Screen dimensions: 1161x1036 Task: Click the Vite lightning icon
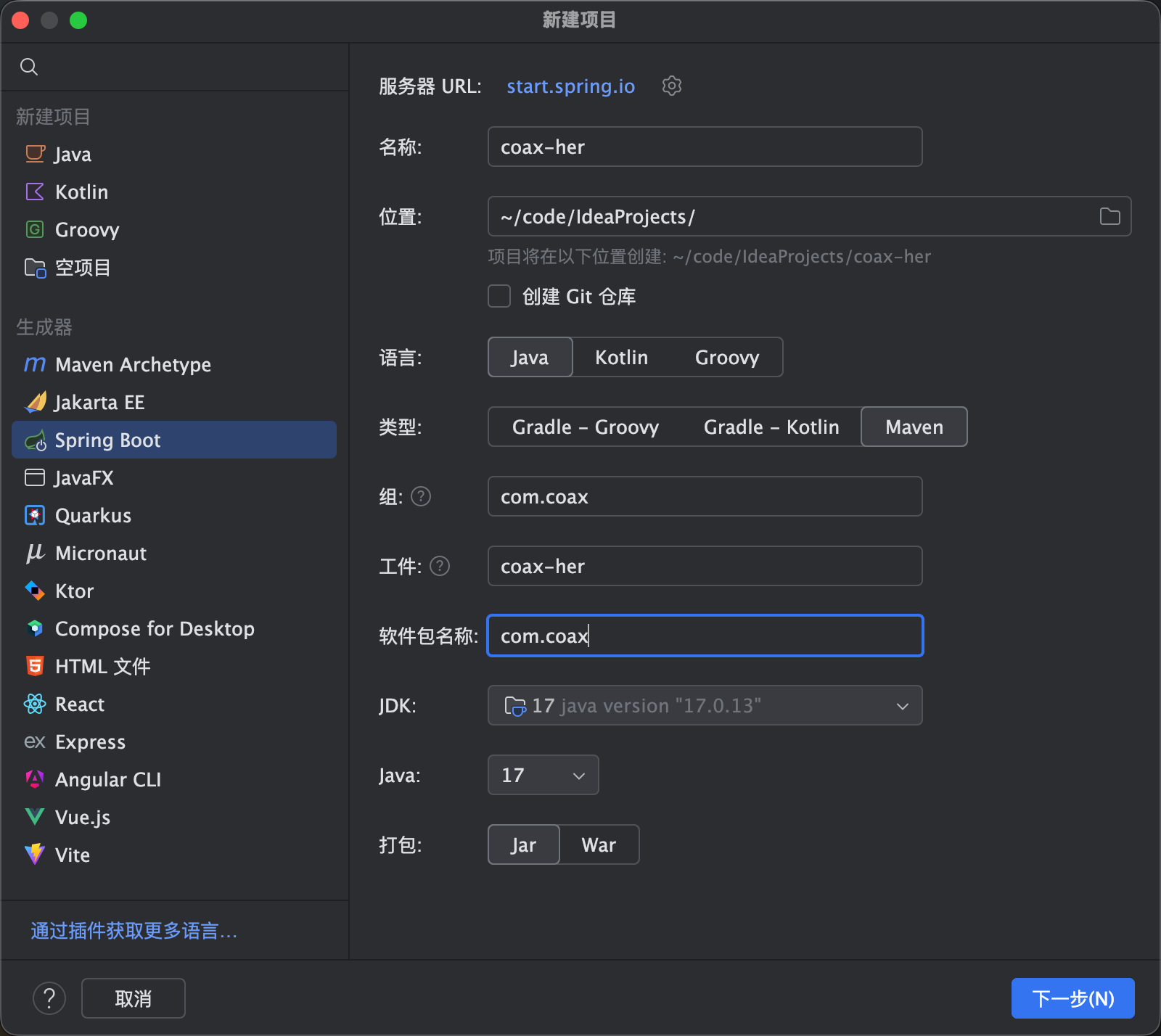pyautogui.click(x=35, y=855)
